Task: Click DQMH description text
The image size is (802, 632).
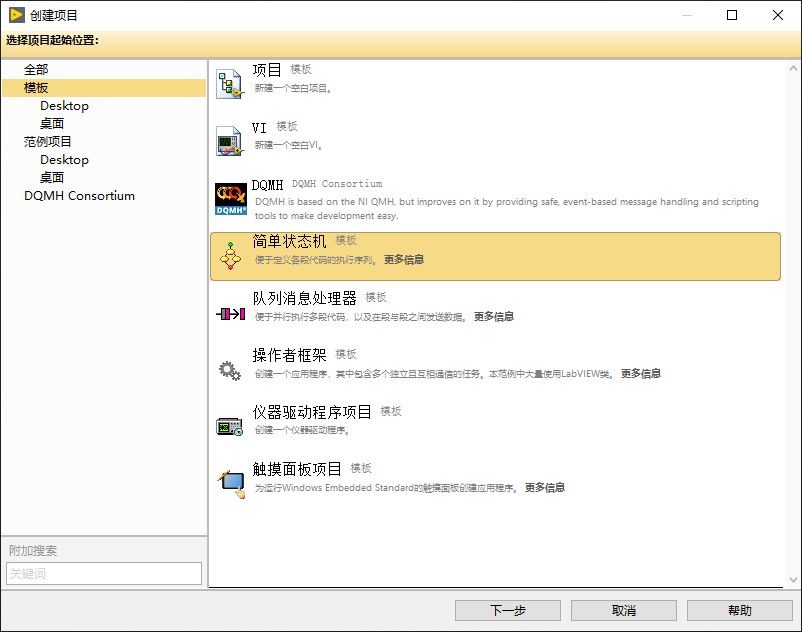Action: click(x=506, y=209)
